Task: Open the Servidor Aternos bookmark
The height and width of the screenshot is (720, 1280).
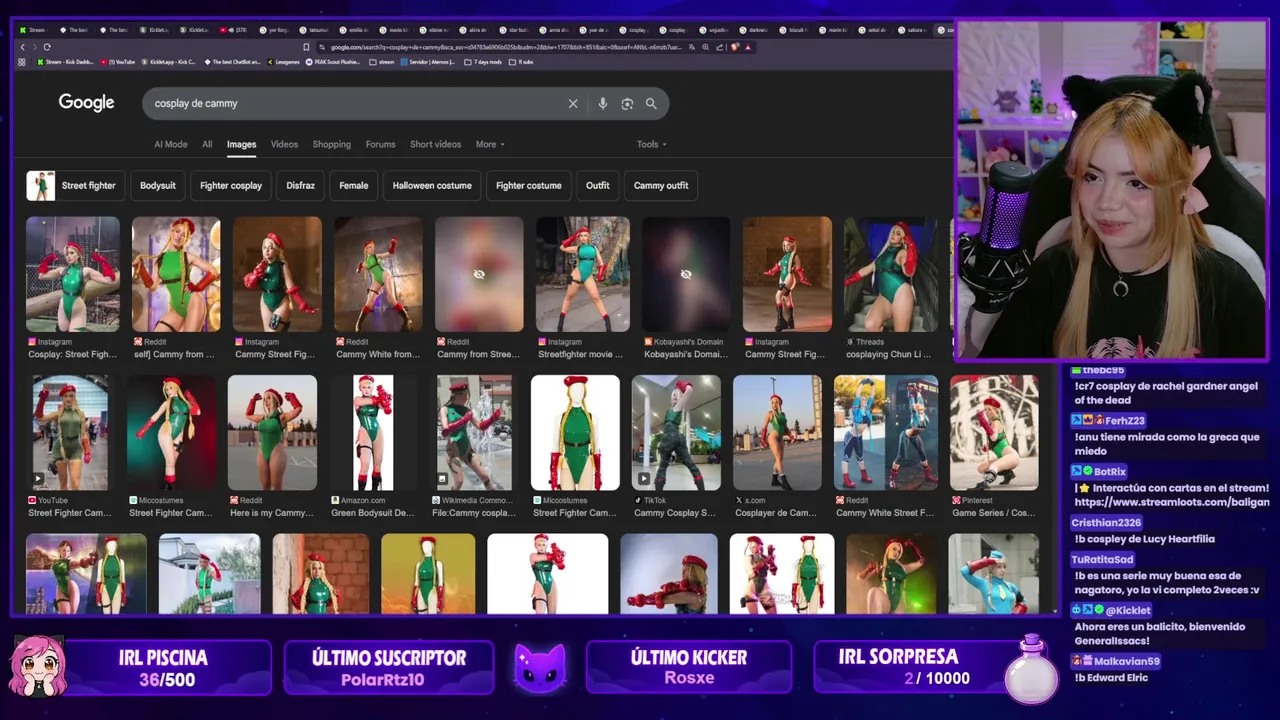Action: pyautogui.click(x=426, y=62)
